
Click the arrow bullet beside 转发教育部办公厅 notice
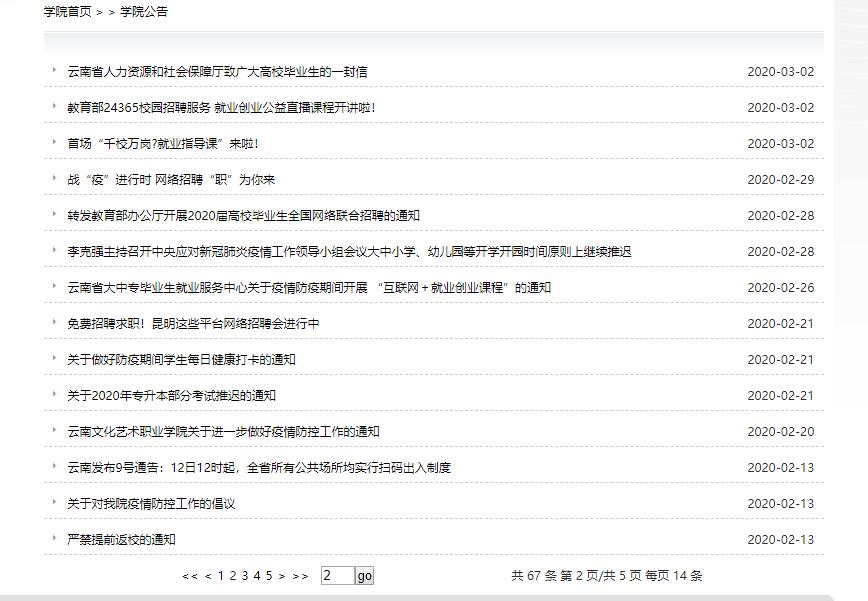click(54, 215)
